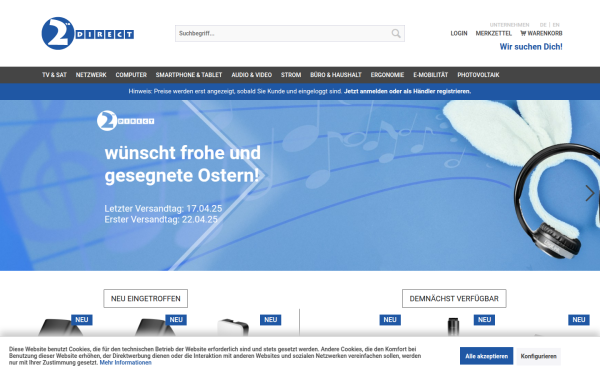600x375 pixels.
Task: Open the STROM menu
Action: 291,75
